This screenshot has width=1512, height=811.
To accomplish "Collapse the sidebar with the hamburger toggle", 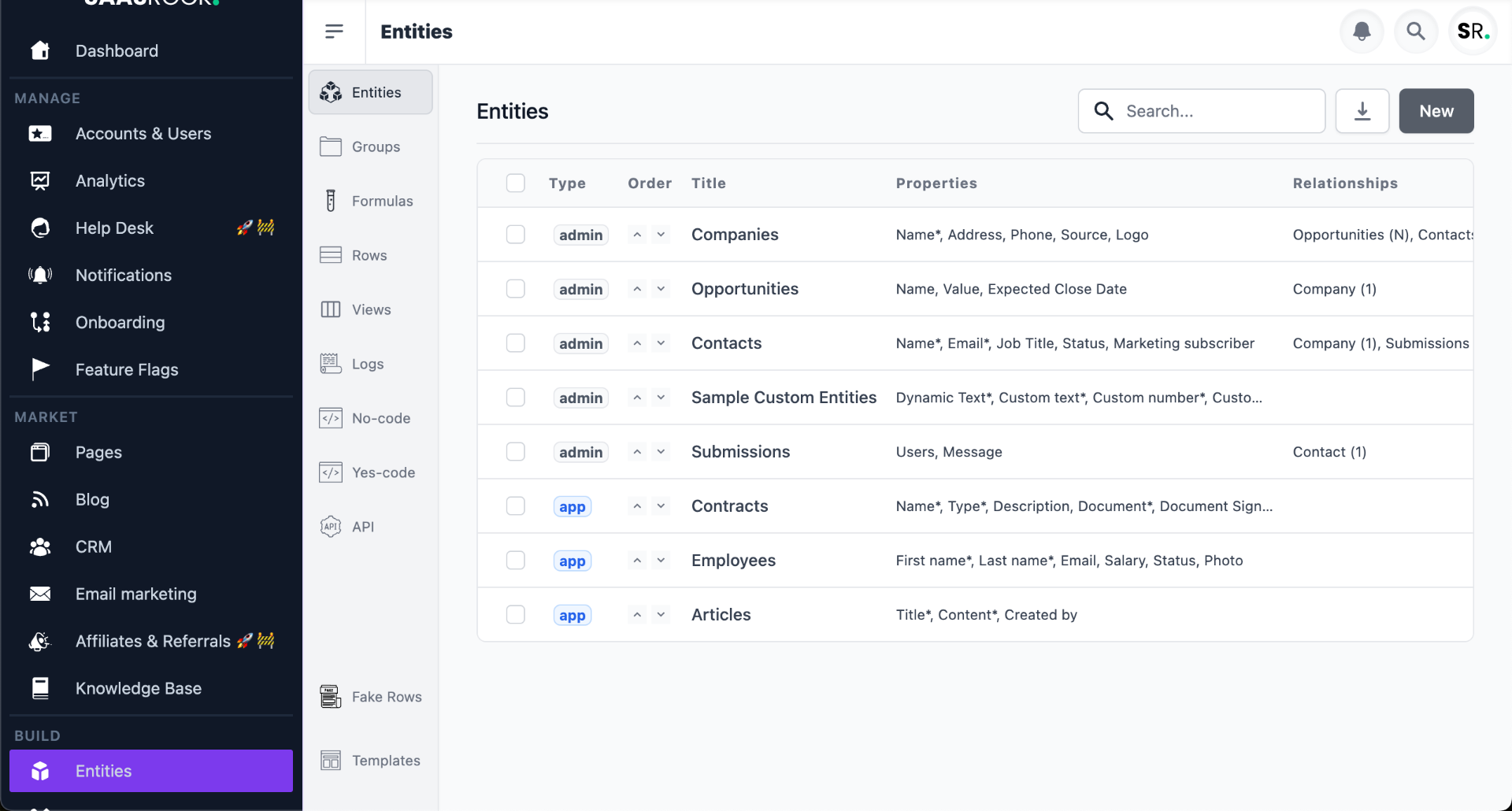I will [334, 31].
